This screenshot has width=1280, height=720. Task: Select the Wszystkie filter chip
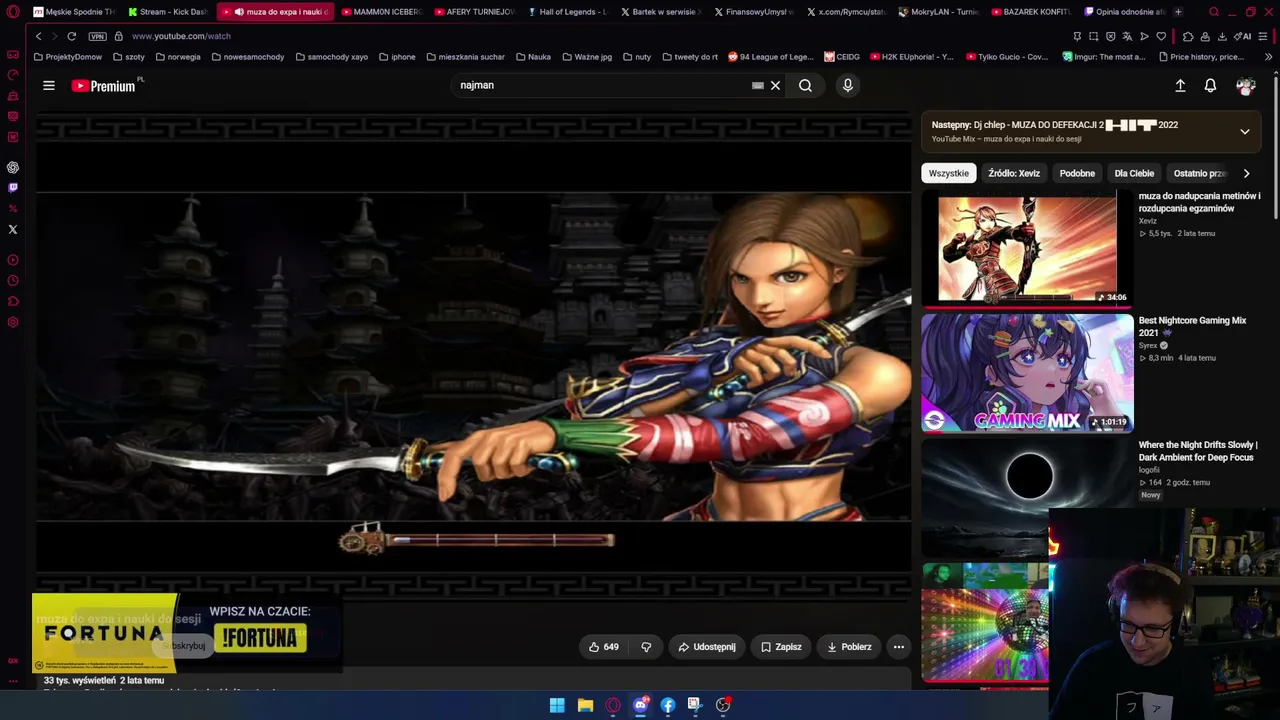click(x=948, y=173)
